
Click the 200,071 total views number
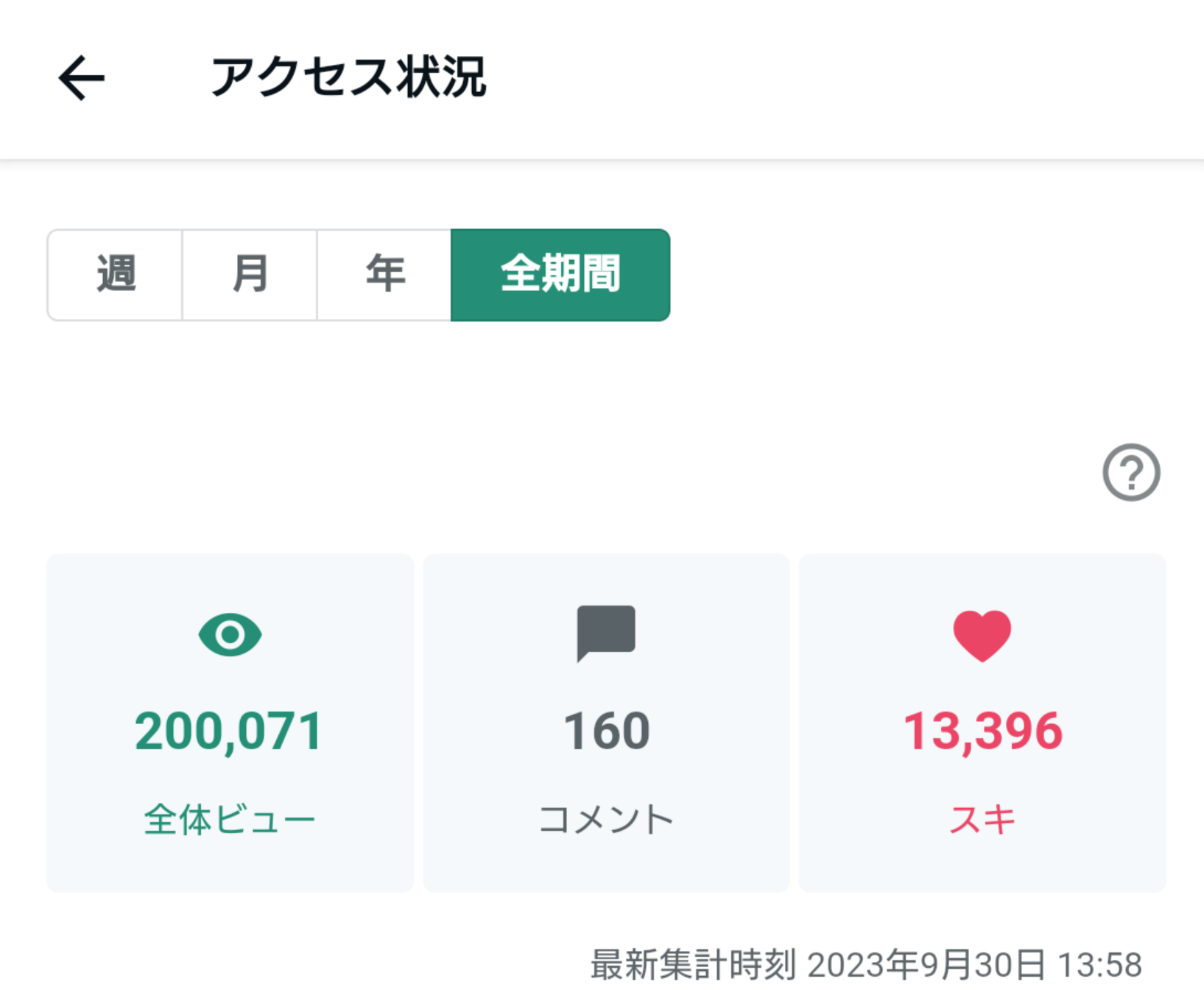point(229,731)
